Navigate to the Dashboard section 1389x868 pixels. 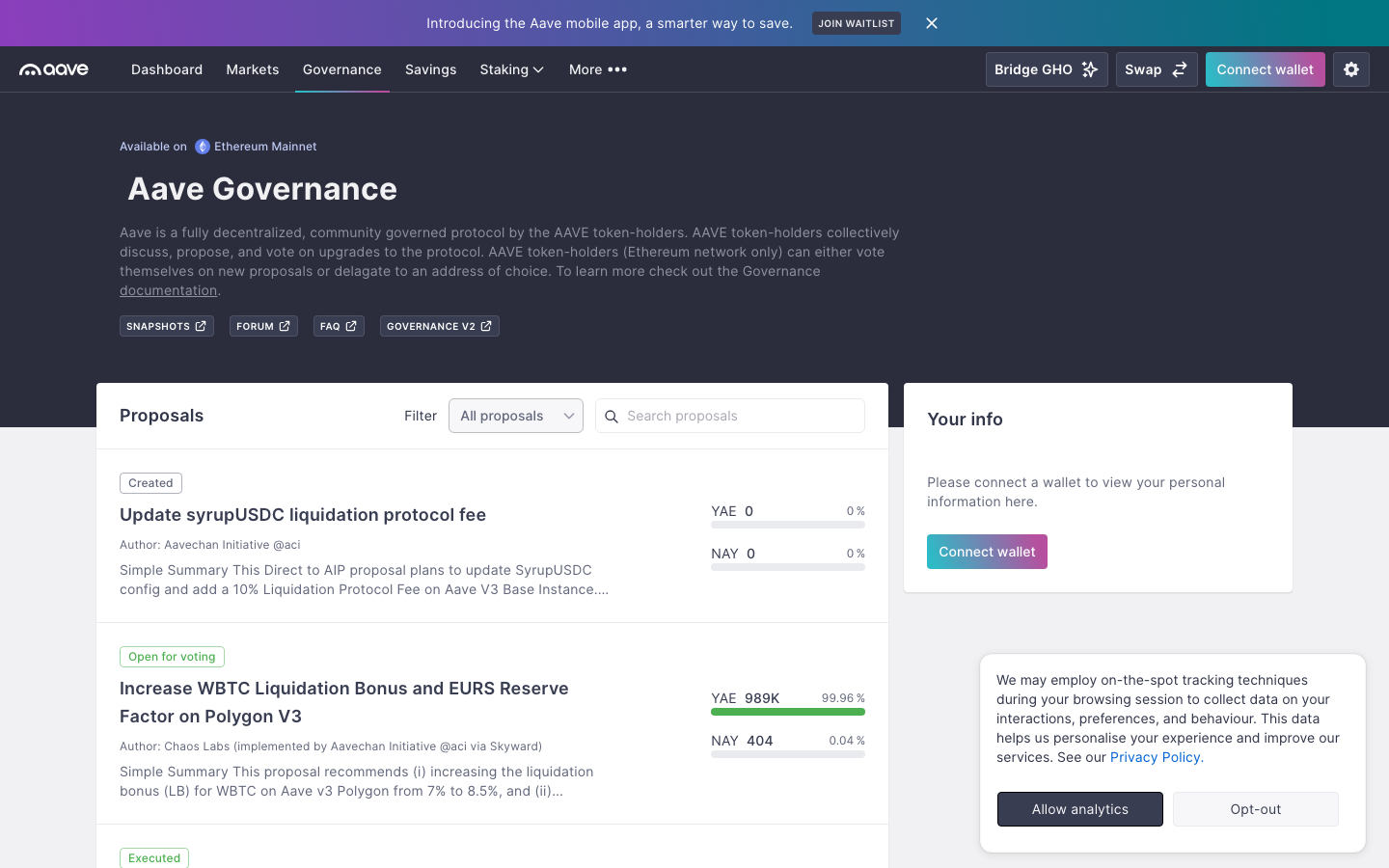(166, 69)
